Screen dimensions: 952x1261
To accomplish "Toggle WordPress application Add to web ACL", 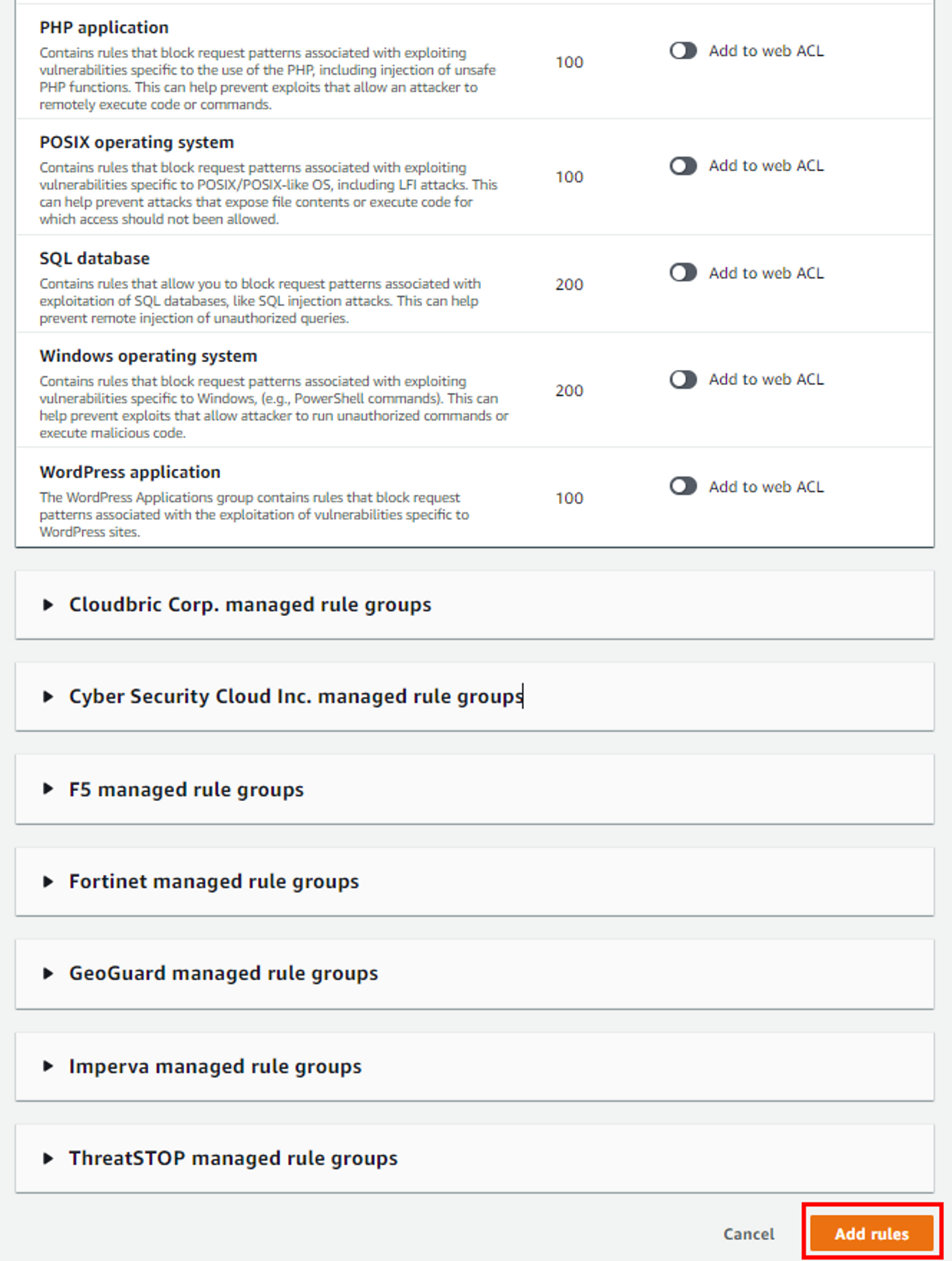I will click(683, 486).
